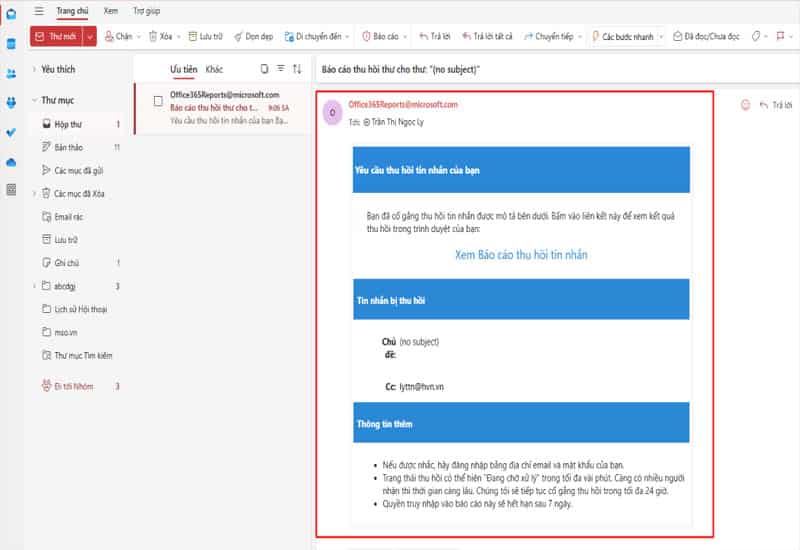Open the miso.vn folder
800x550 pixels.
click(77, 332)
